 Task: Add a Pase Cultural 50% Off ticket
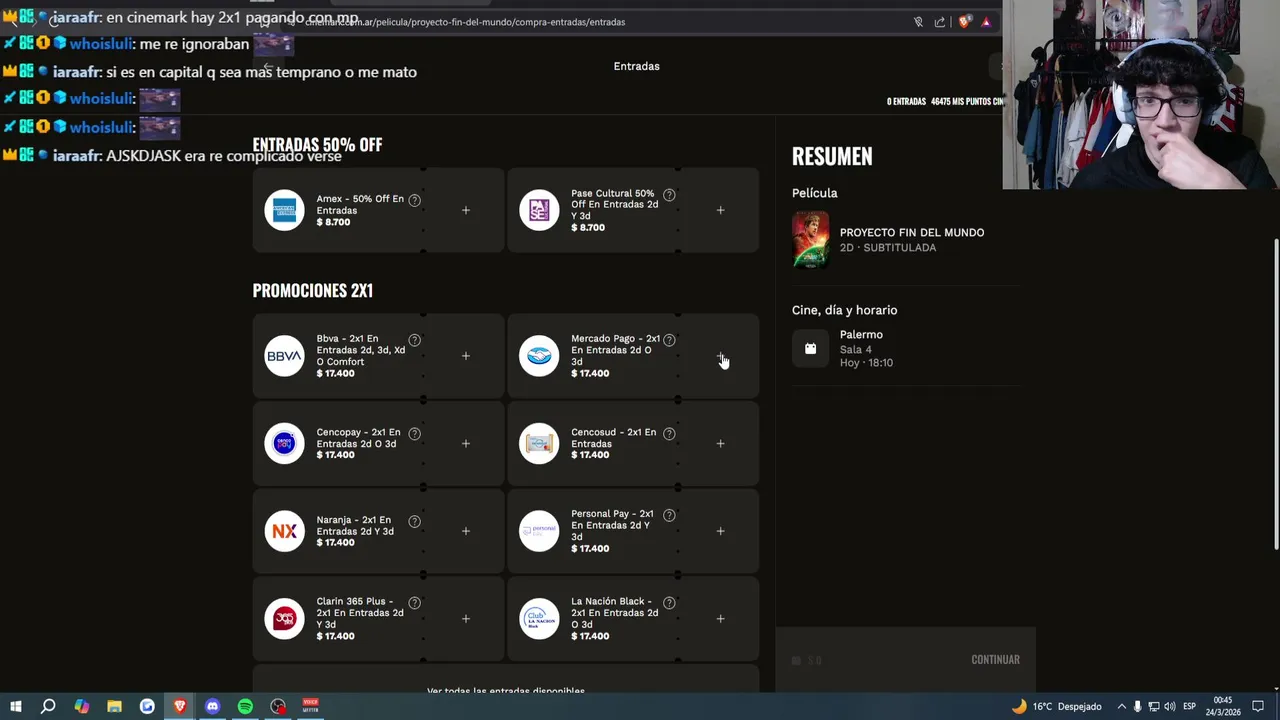(720, 210)
